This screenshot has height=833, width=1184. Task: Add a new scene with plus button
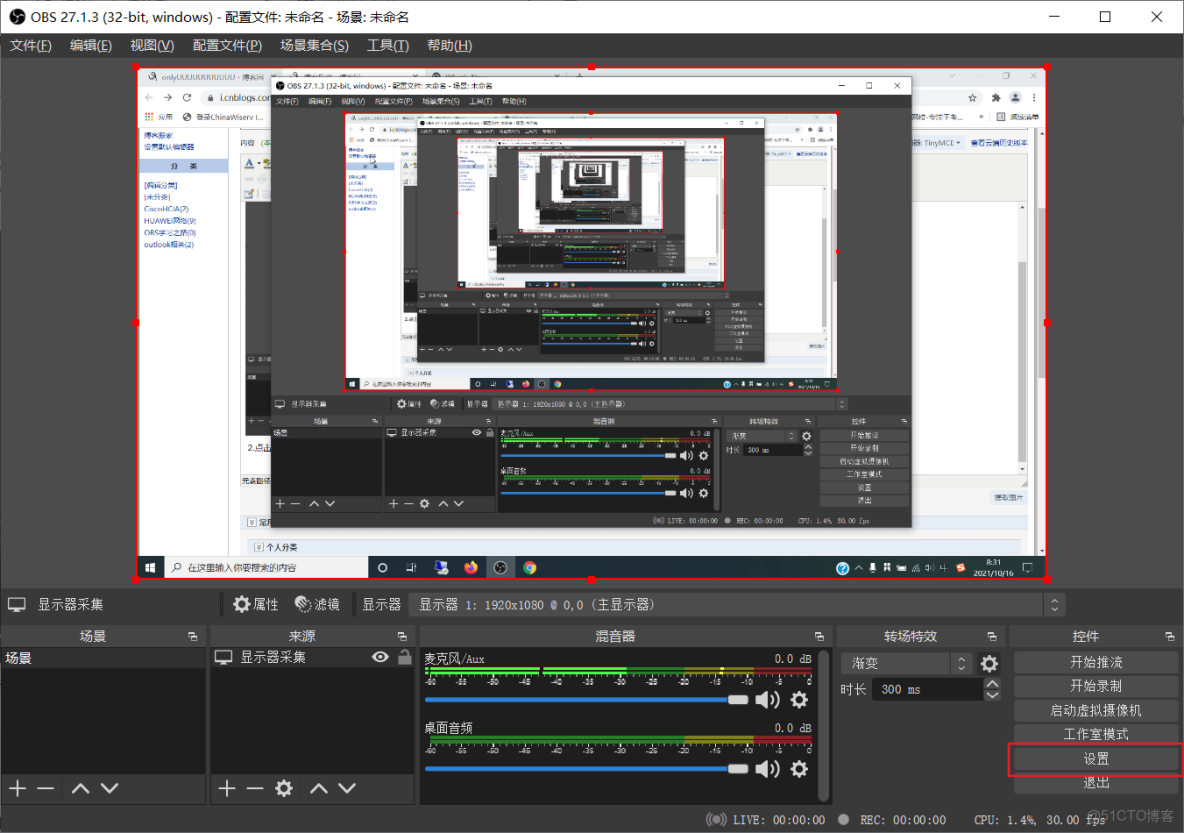point(17,788)
